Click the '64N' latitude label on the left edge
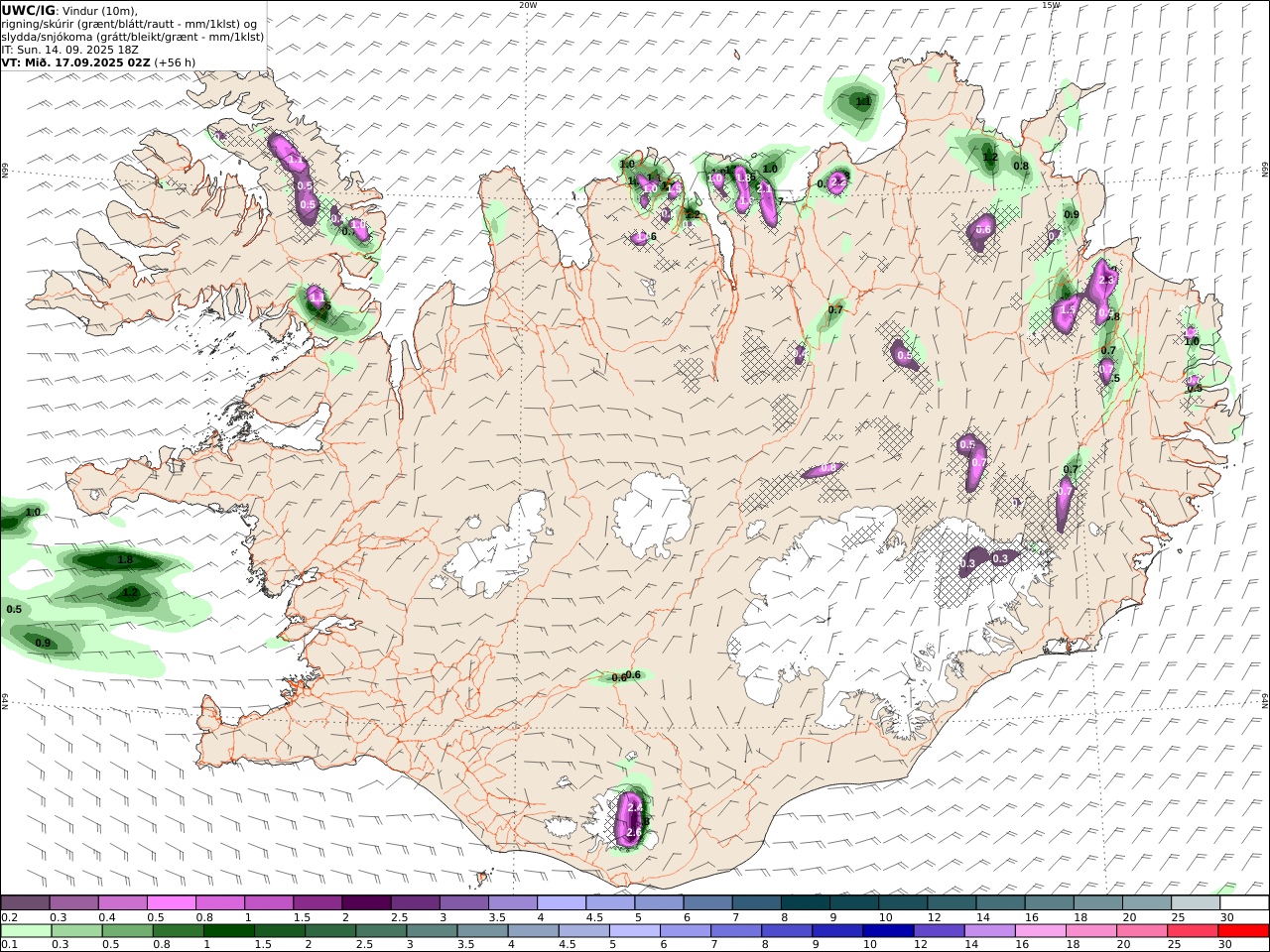 [5, 699]
